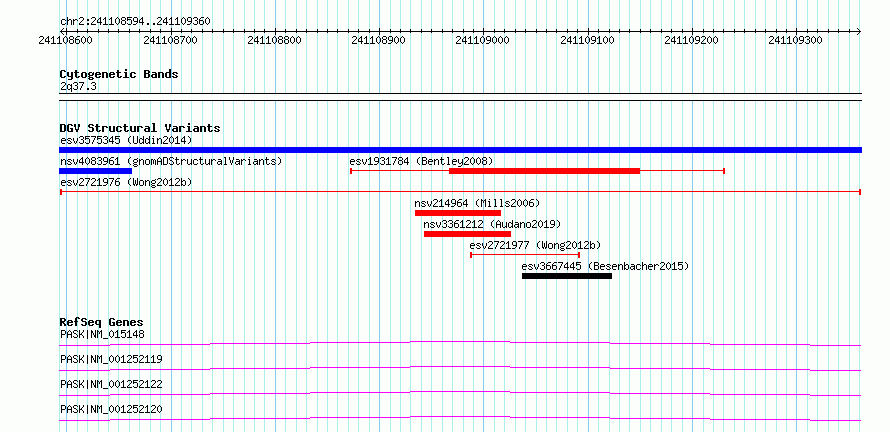Click the Cytogenetic Bands track title

119,74
